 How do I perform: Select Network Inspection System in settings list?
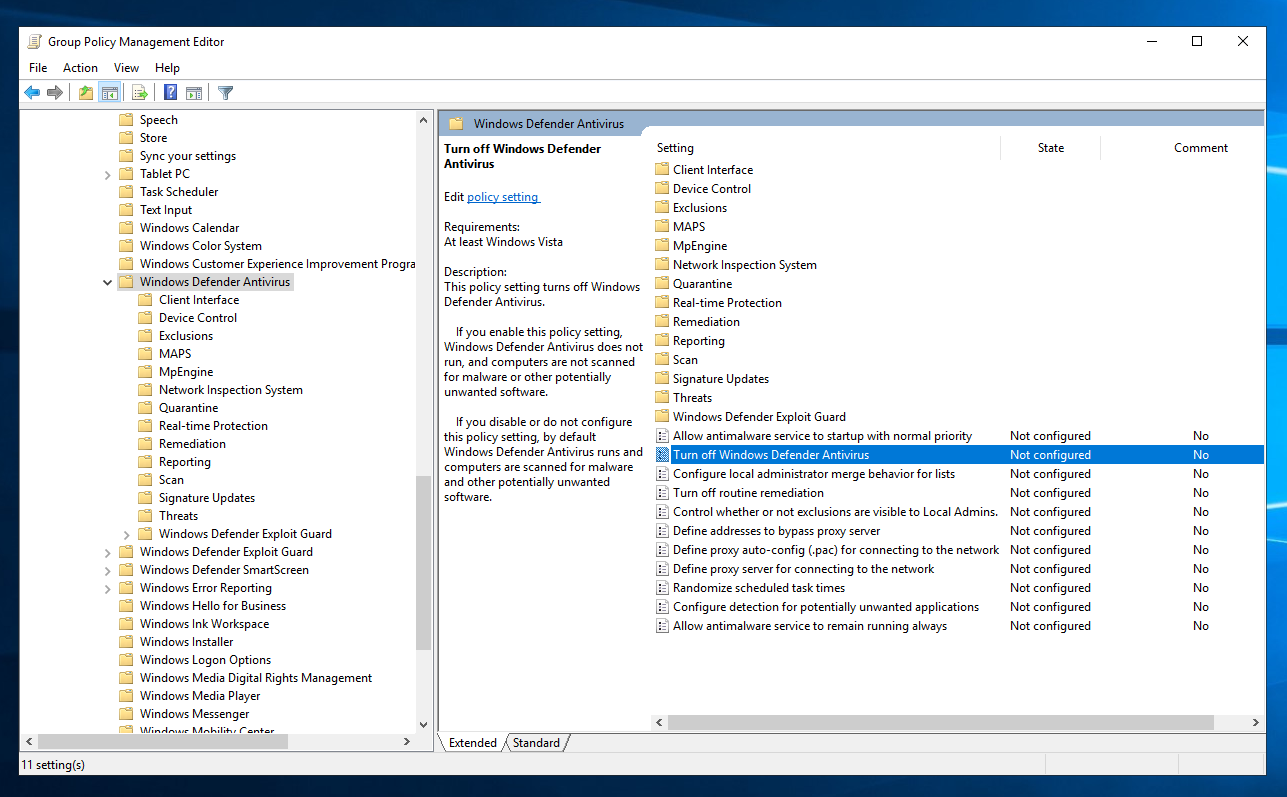(x=744, y=265)
